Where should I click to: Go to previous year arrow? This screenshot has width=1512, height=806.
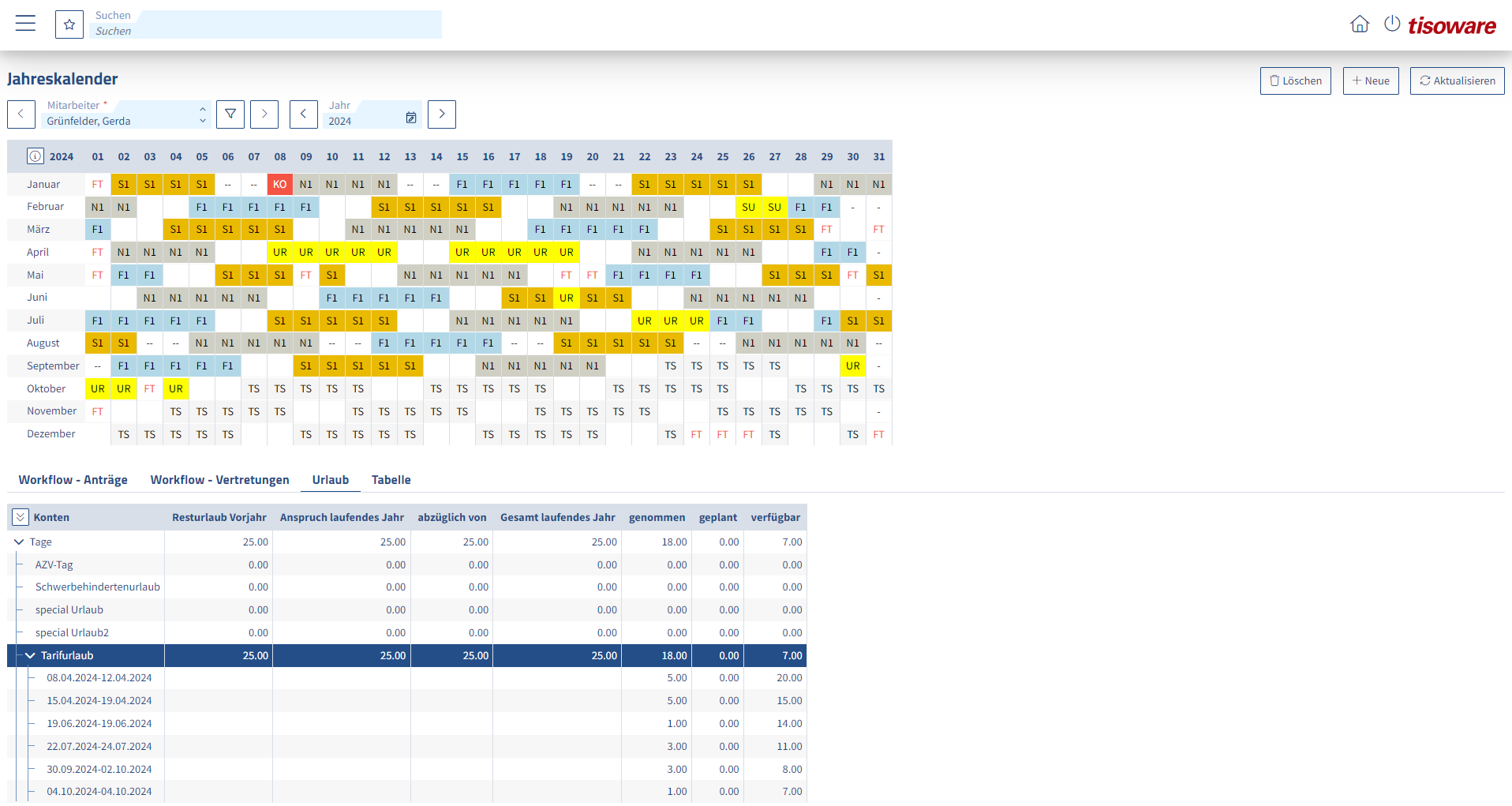pyautogui.click(x=304, y=114)
